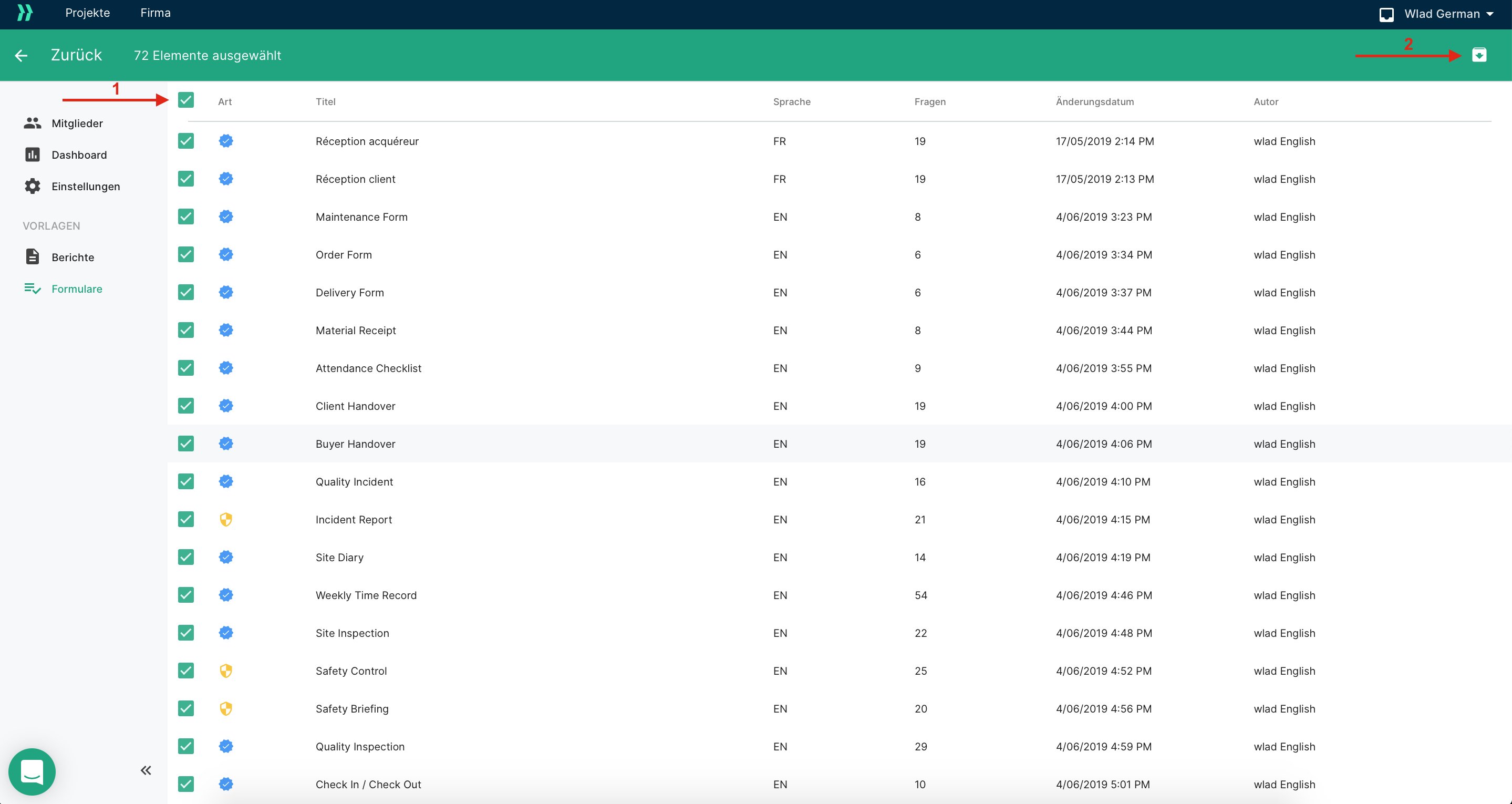Click the Zurück link
Screen dimensions: 1512x804
click(x=76, y=55)
